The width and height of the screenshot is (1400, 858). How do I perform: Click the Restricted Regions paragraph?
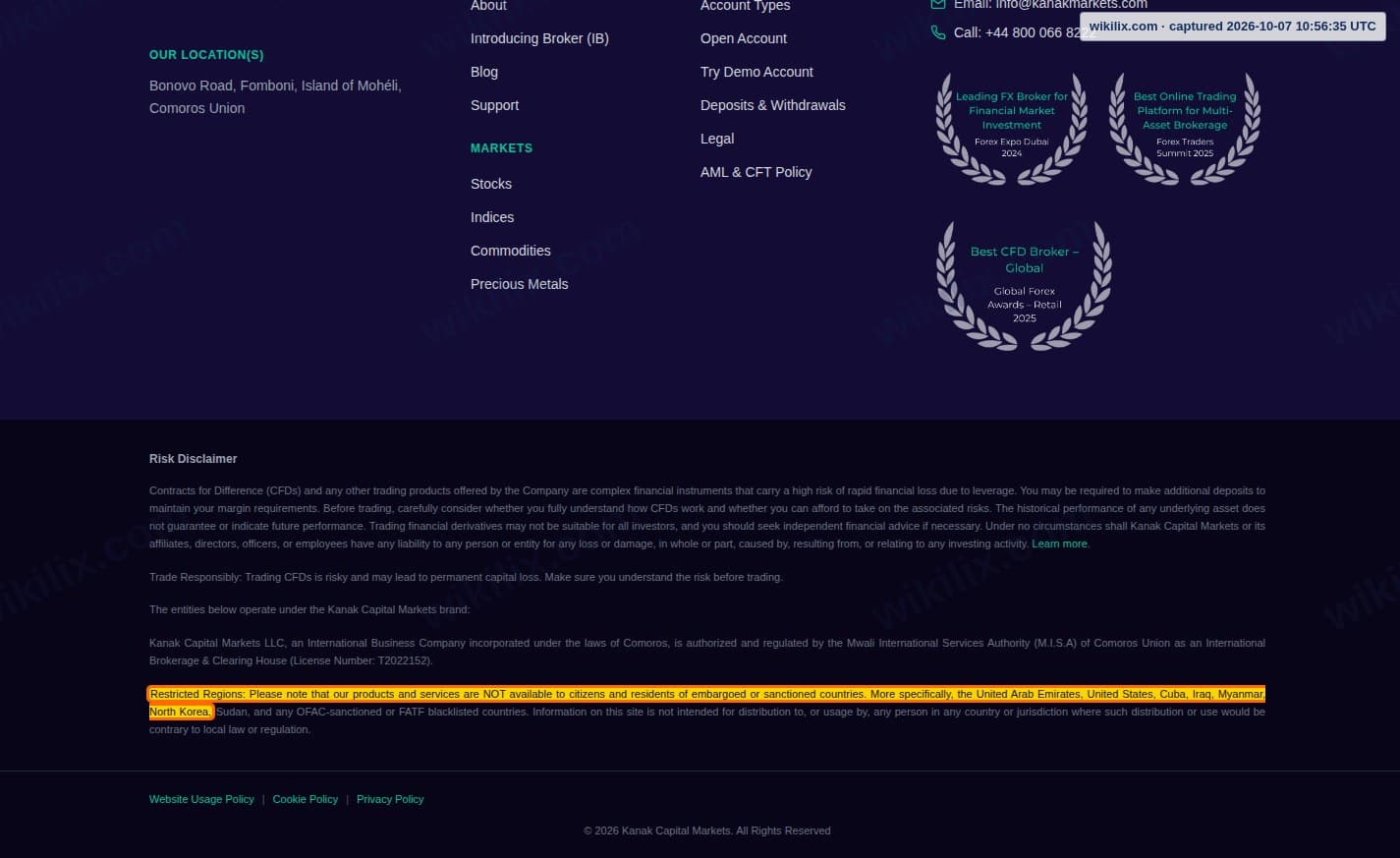click(x=707, y=712)
